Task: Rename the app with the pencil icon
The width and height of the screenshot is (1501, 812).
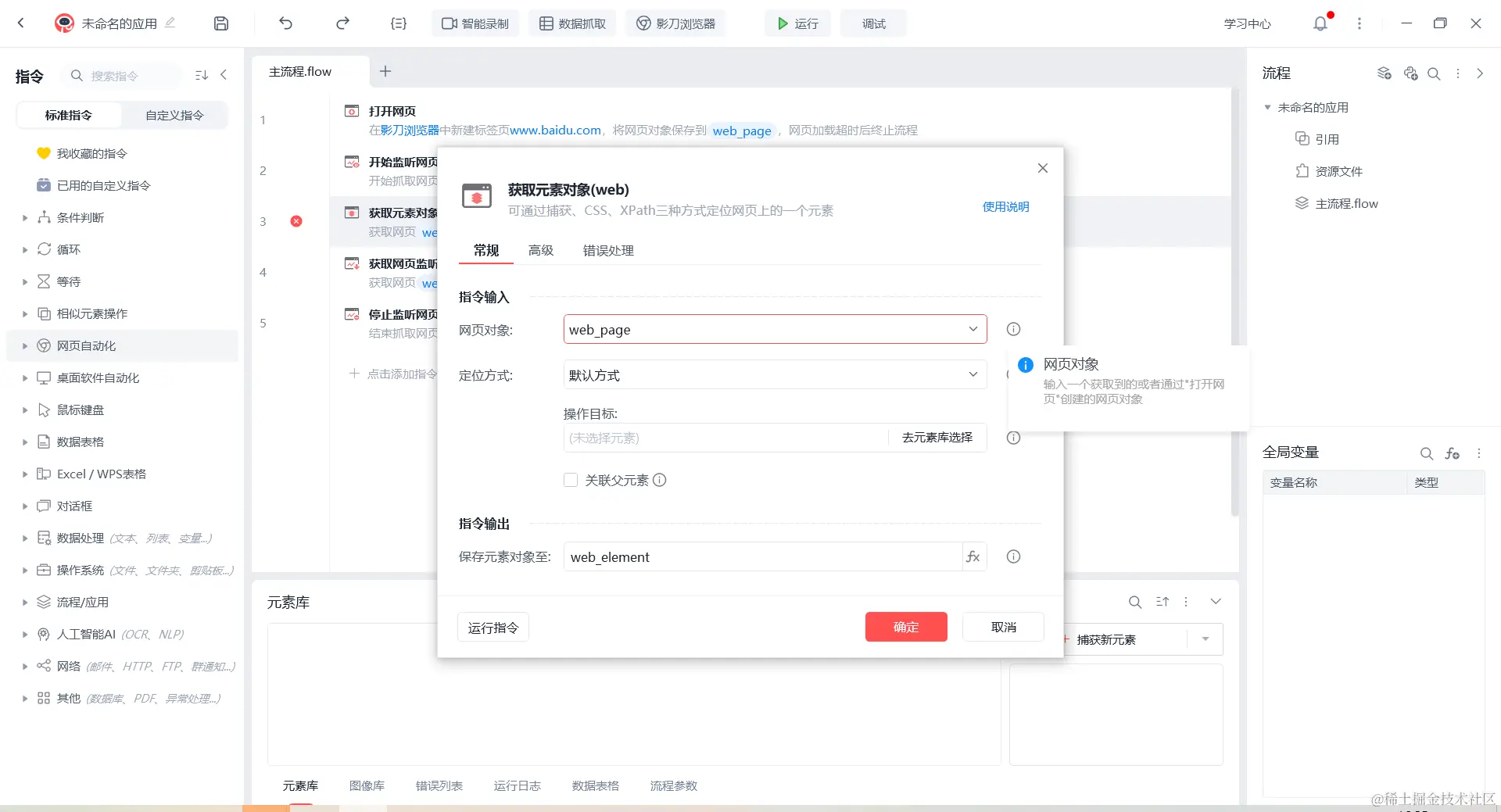Action: pos(170,23)
